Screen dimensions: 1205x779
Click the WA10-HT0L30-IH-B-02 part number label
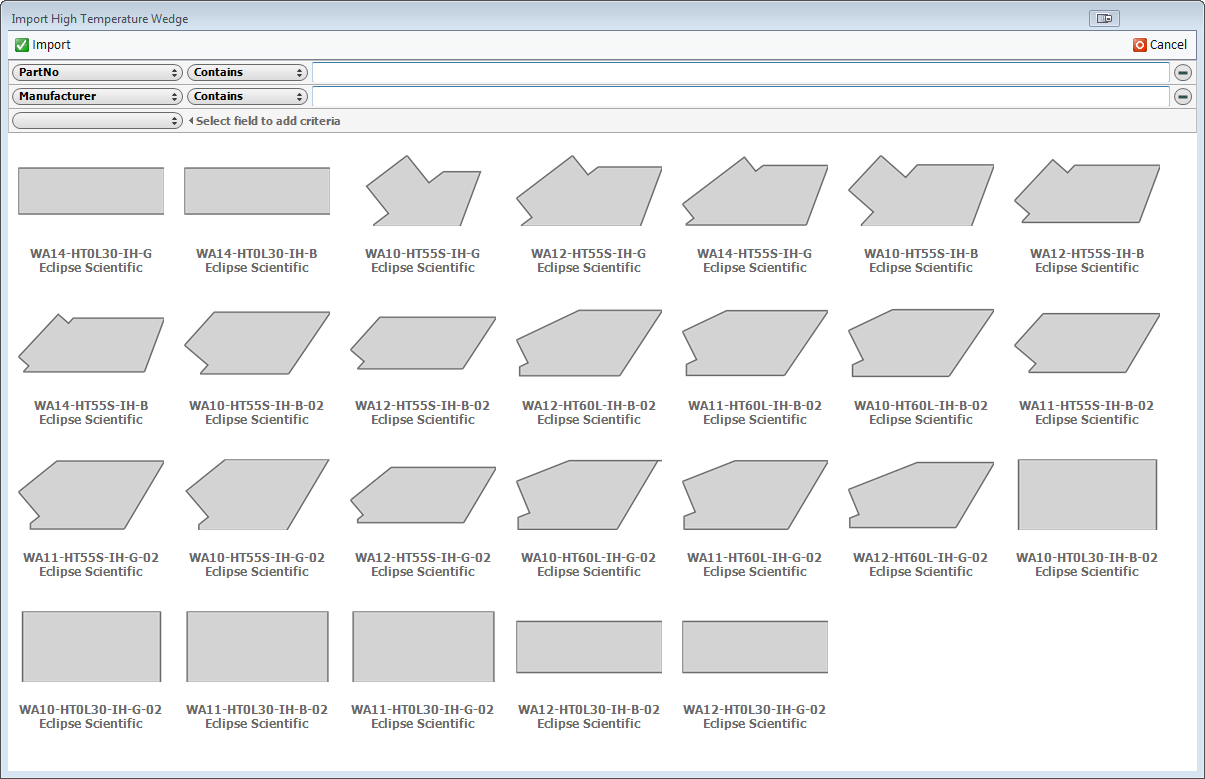pyautogui.click(x=1087, y=558)
